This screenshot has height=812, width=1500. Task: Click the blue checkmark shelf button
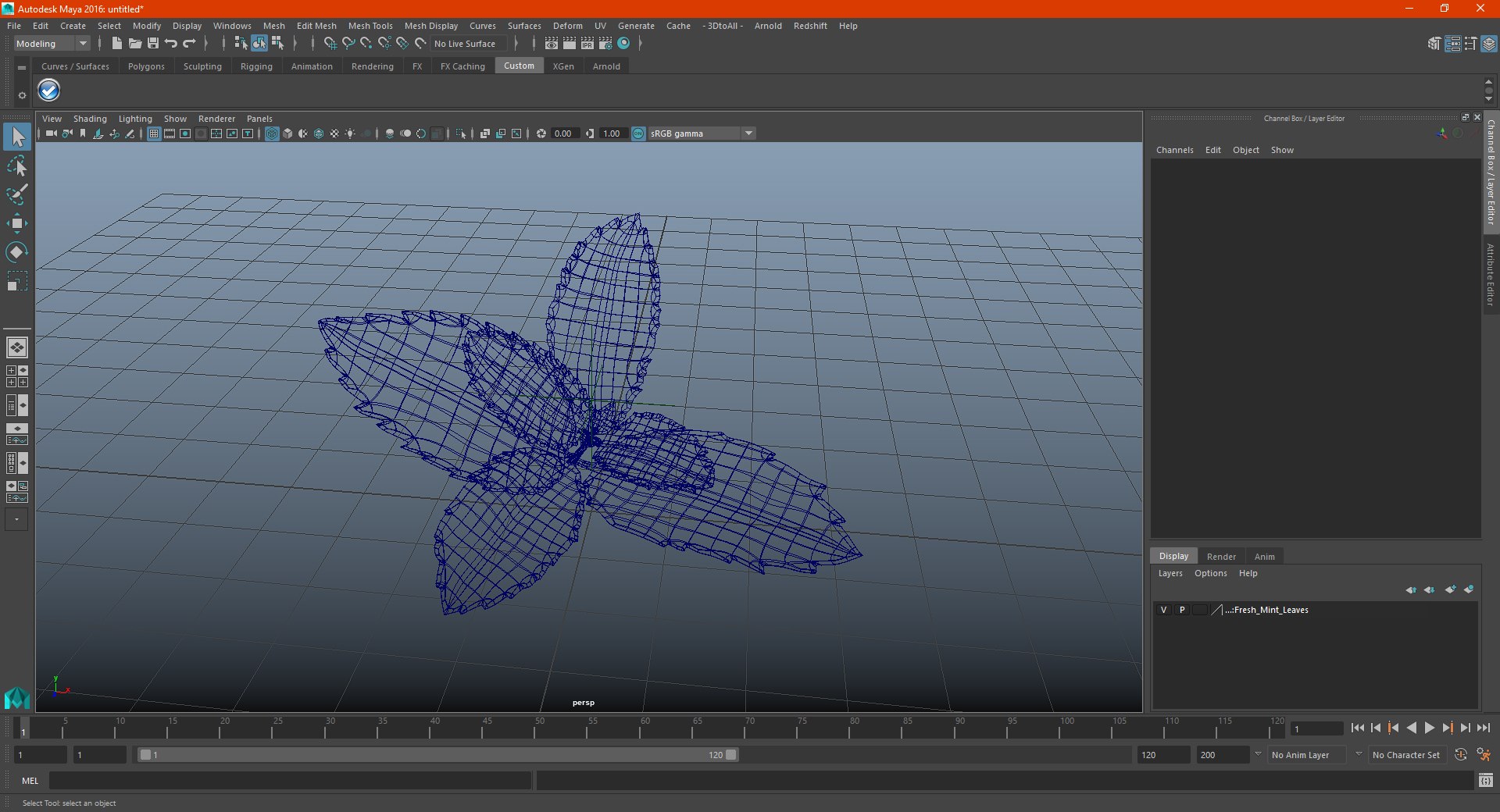49,91
